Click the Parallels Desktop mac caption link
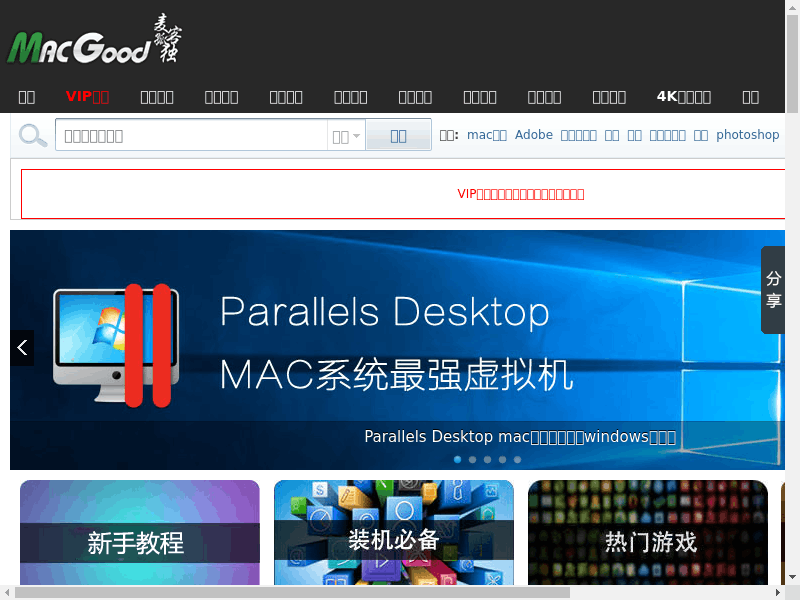 point(520,437)
